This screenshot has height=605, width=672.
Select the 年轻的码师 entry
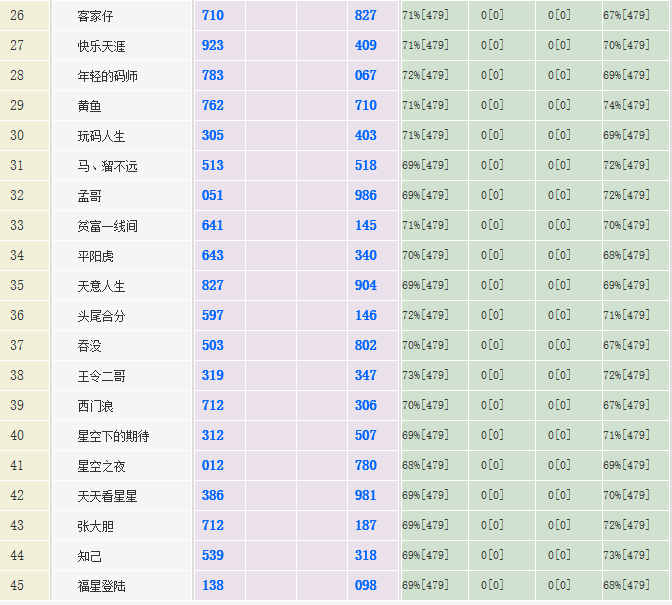(x=108, y=76)
